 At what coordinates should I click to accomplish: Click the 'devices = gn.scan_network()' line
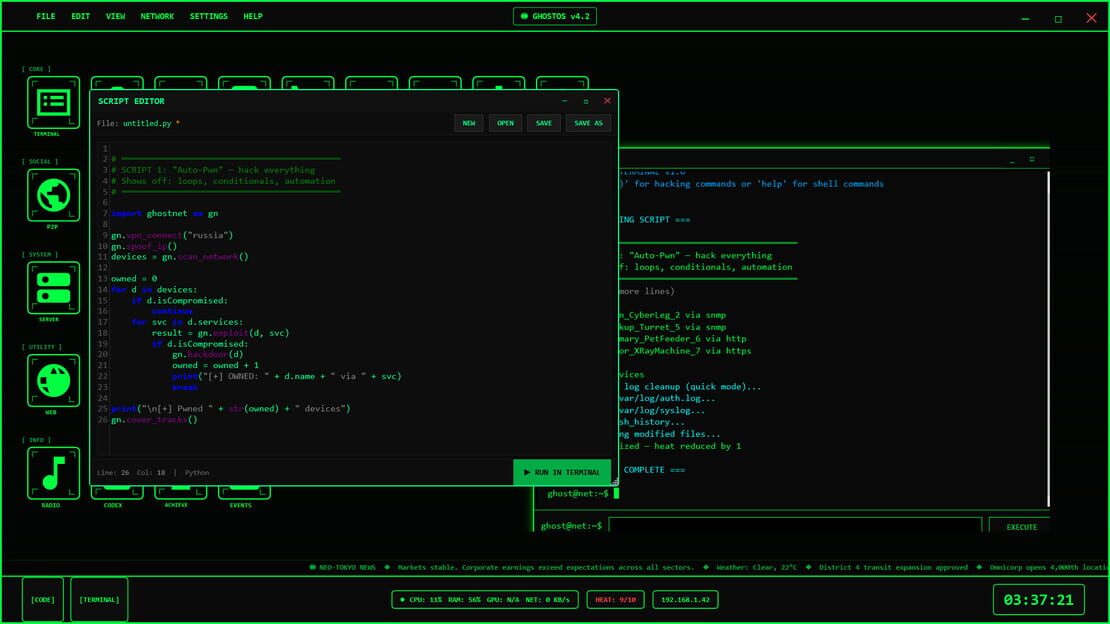click(x=180, y=256)
